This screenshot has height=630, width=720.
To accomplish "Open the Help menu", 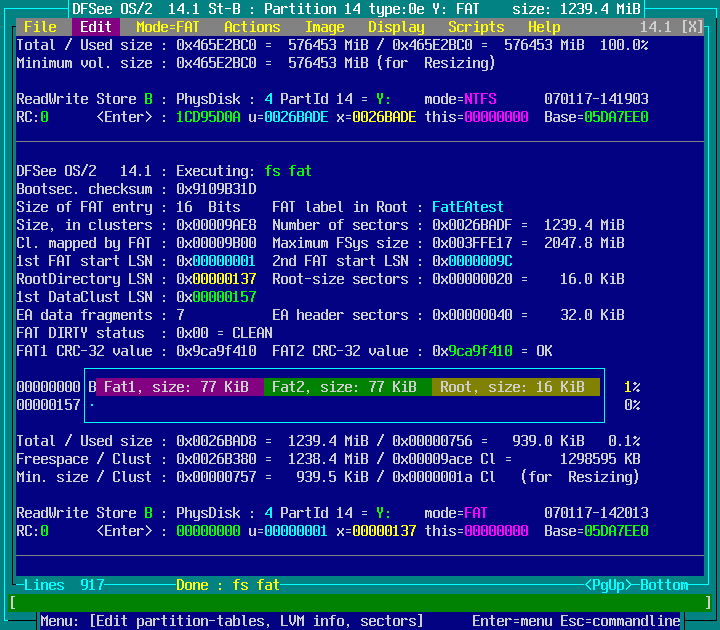I will point(544,27).
